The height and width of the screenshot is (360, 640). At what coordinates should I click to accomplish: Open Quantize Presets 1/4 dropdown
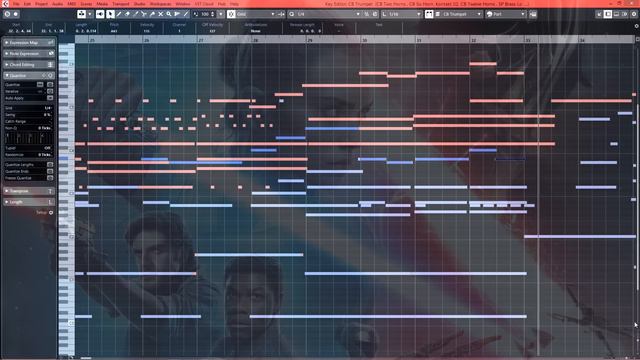pos(329,14)
